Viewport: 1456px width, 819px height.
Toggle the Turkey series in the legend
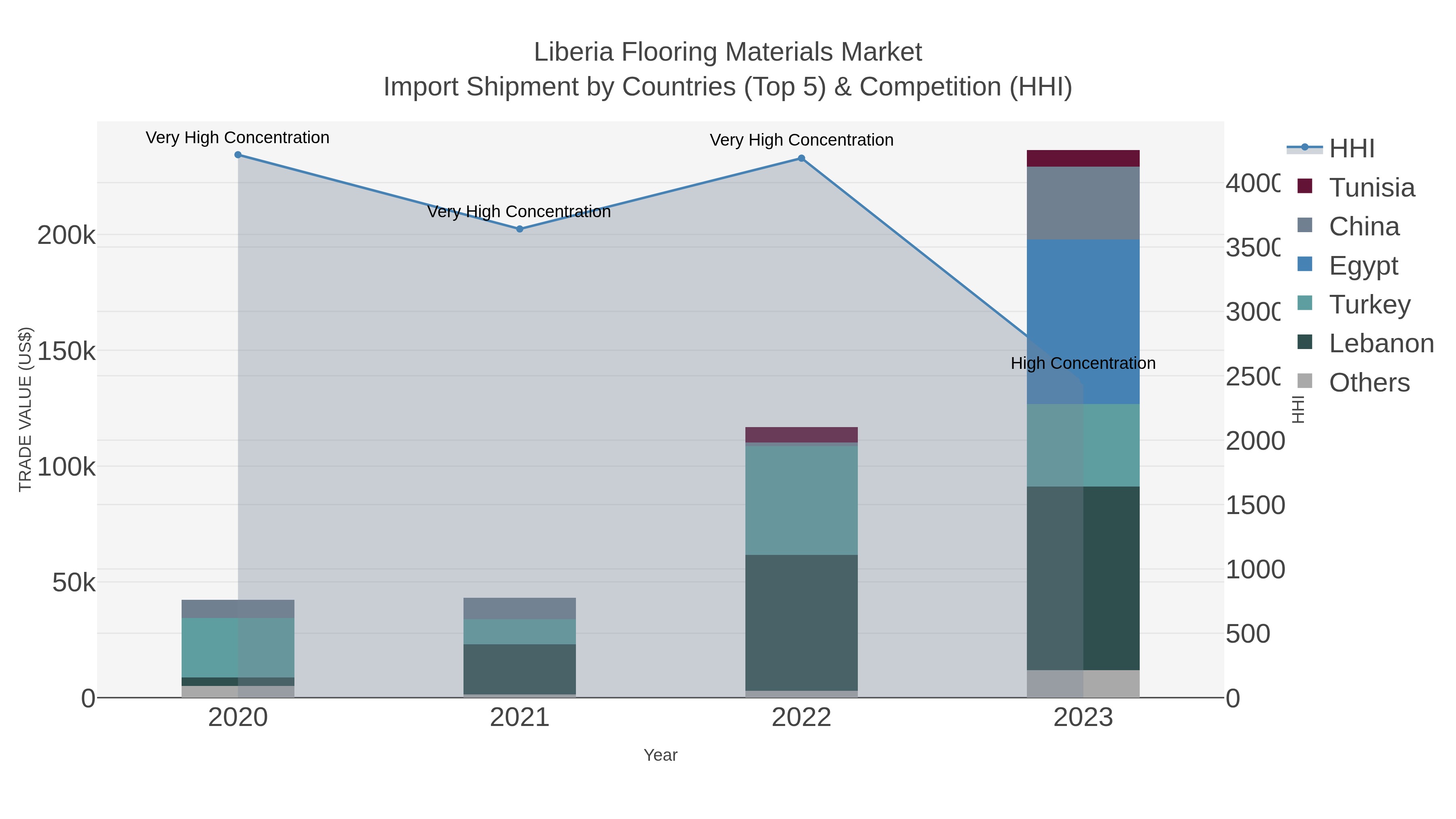(x=1354, y=305)
